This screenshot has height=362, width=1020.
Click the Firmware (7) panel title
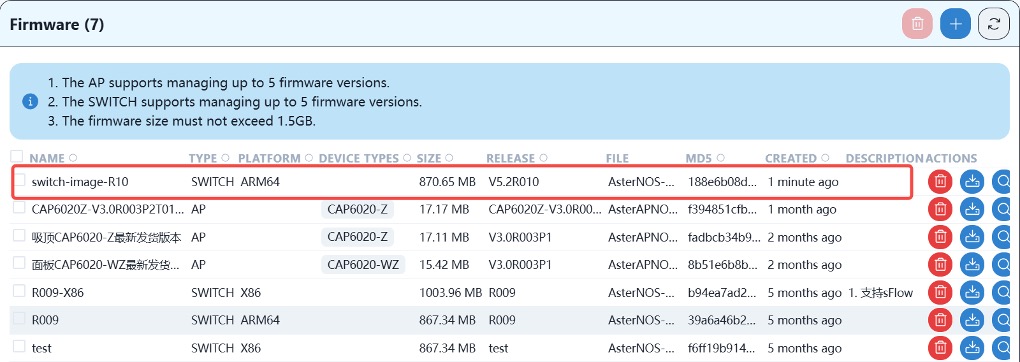click(x=57, y=25)
